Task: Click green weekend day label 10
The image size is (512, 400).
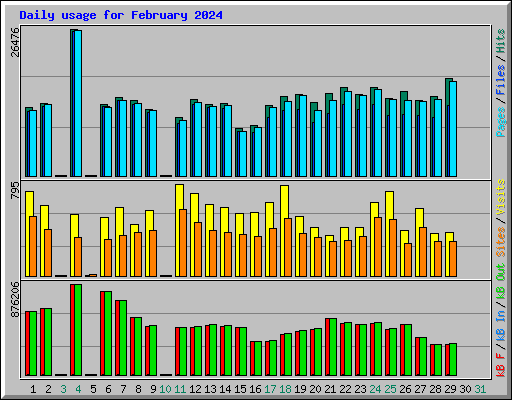Action: (165, 389)
